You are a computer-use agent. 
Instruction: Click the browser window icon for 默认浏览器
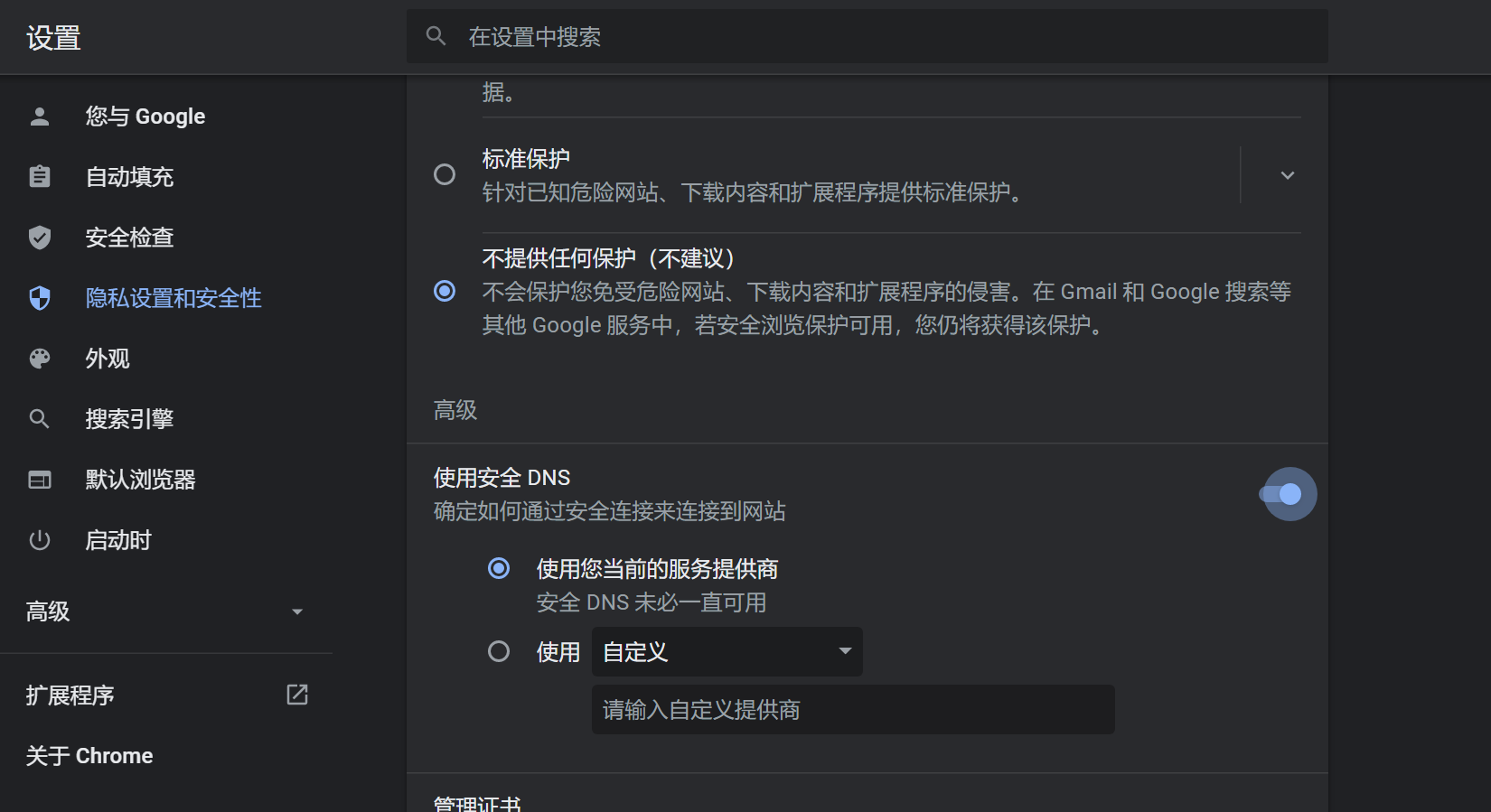40,480
